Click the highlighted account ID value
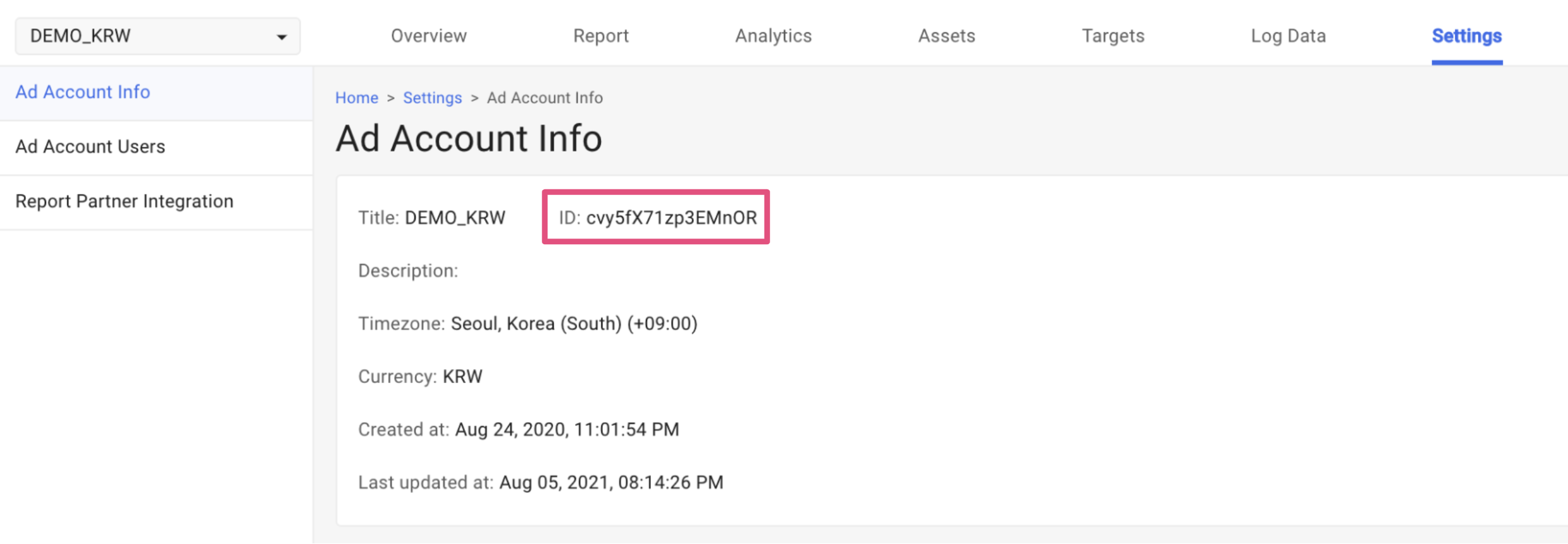This screenshot has height=544, width=1568. click(671, 218)
